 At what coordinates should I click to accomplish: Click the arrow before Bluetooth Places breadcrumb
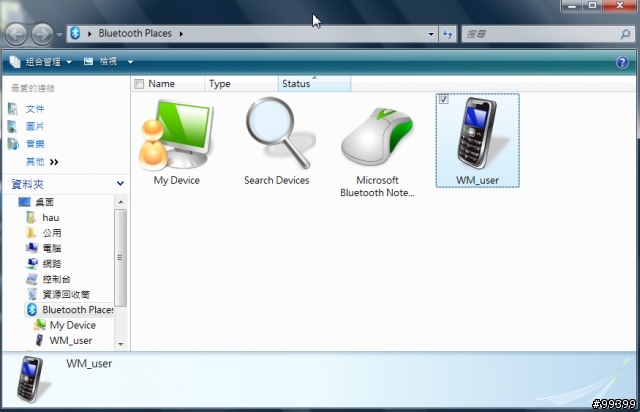click(89, 33)
